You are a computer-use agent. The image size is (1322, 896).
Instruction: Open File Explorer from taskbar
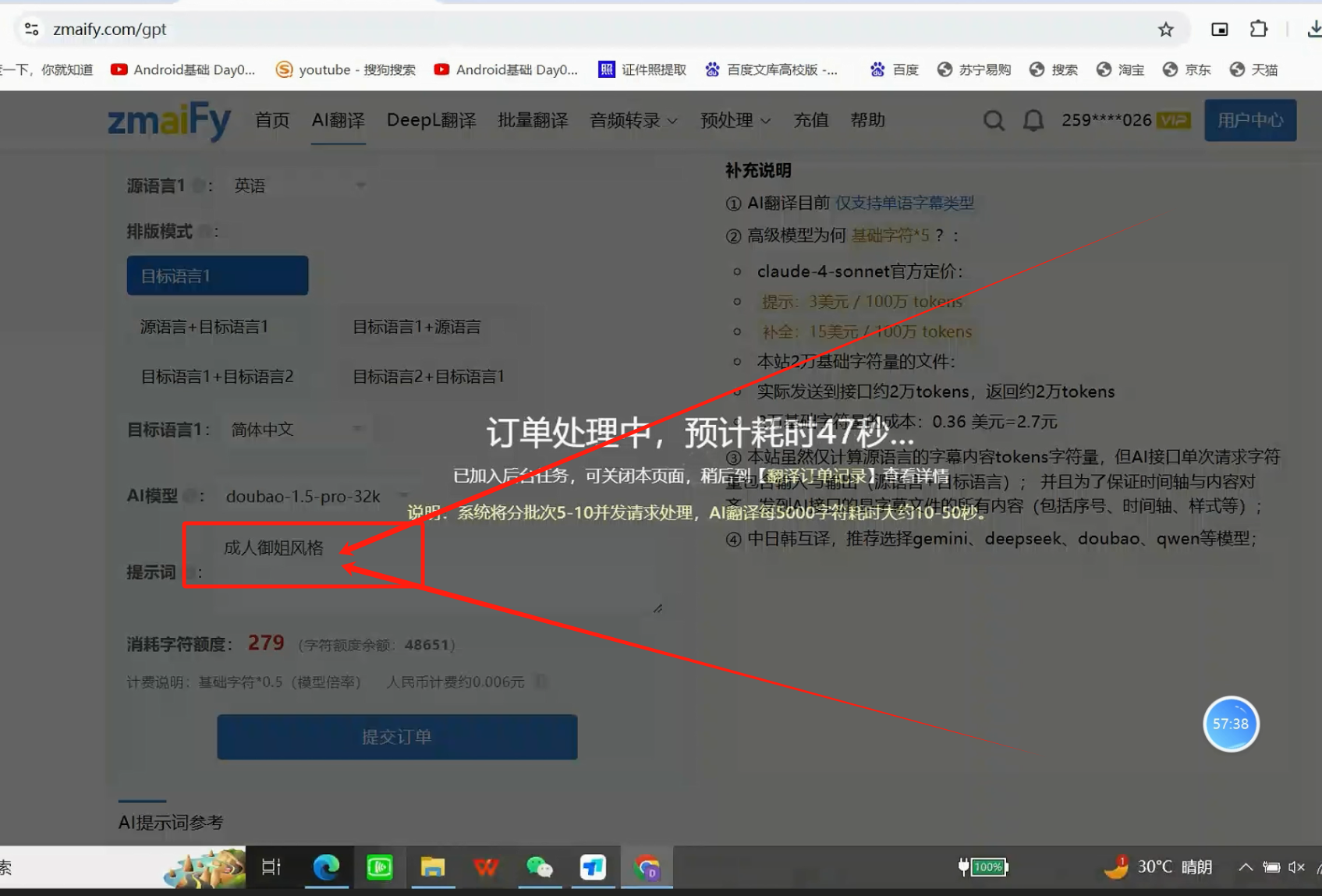tap(432, 867)
